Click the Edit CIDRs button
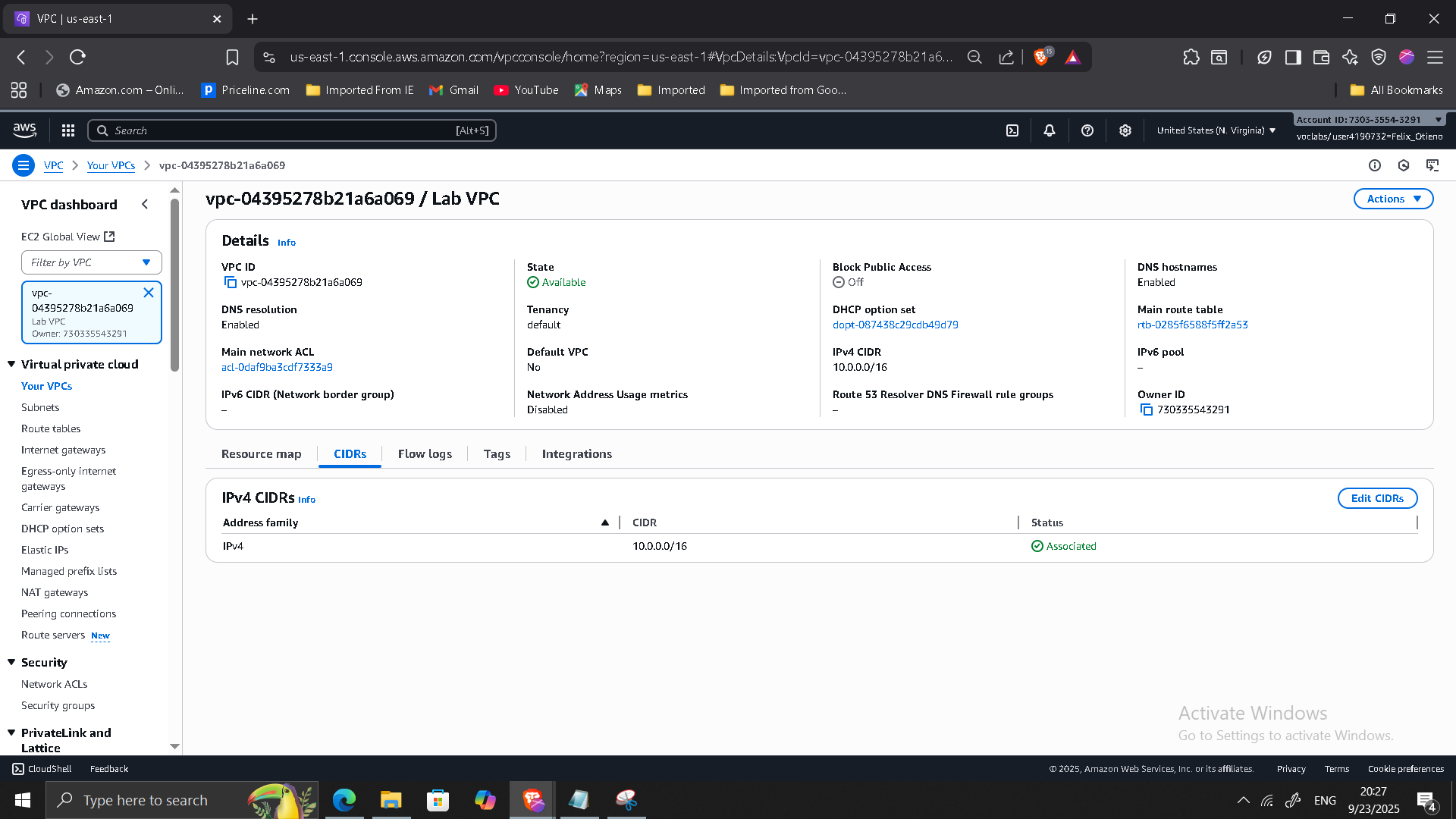1456x819 pixels. [x=1377, y=498]
